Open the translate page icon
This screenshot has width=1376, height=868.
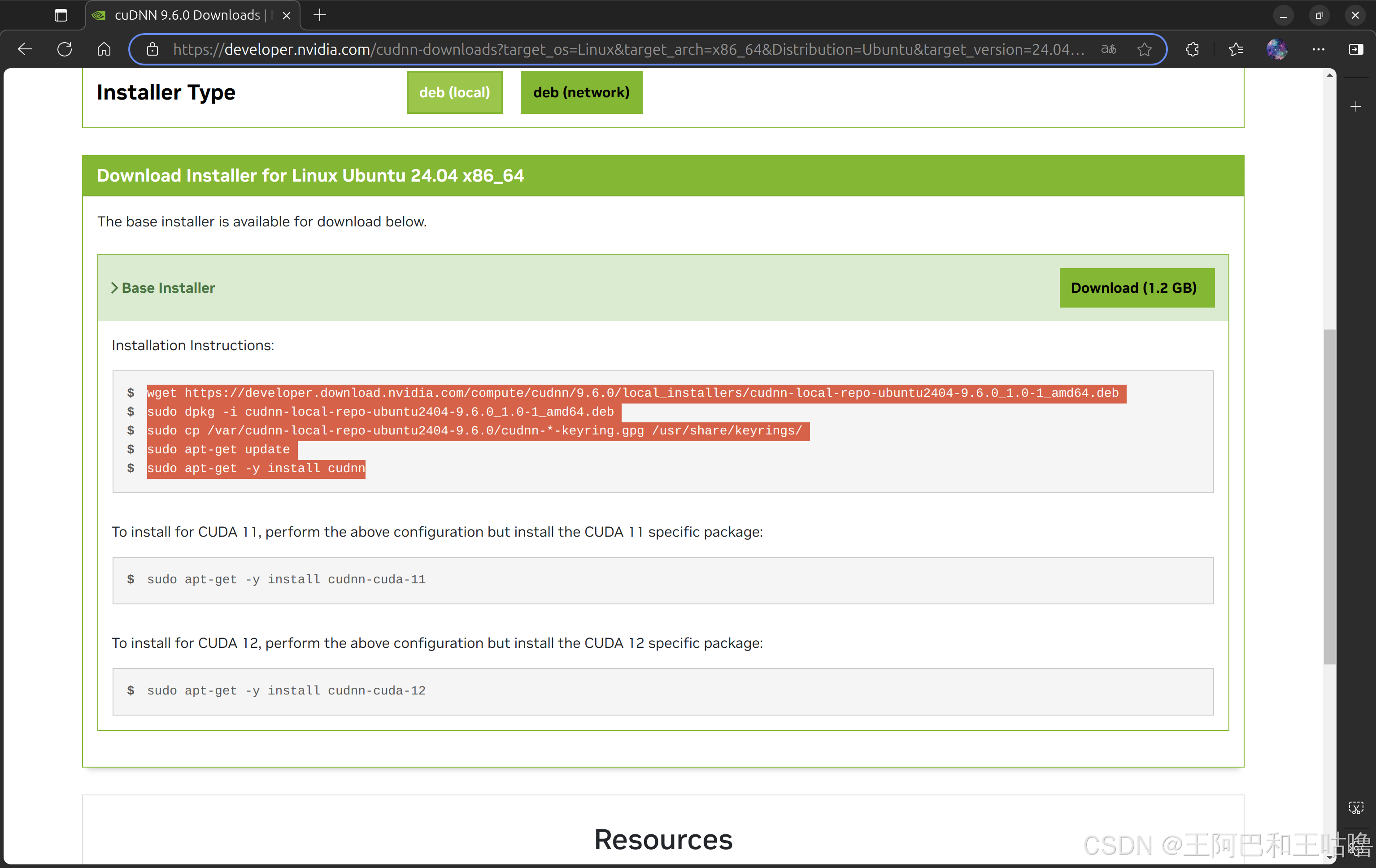(1109, 49)
